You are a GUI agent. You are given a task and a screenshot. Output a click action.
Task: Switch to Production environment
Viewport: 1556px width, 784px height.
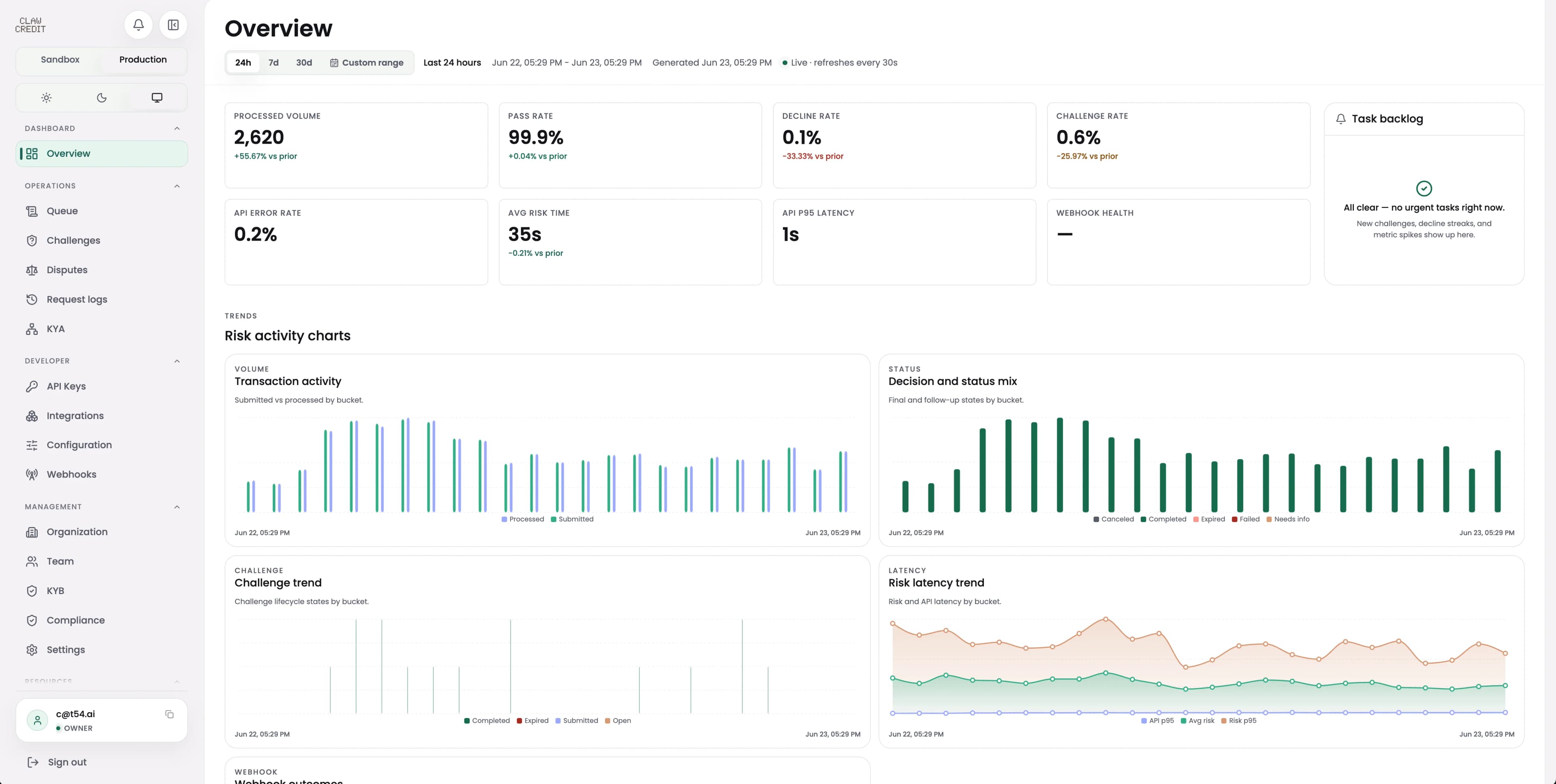pos(143,59)
